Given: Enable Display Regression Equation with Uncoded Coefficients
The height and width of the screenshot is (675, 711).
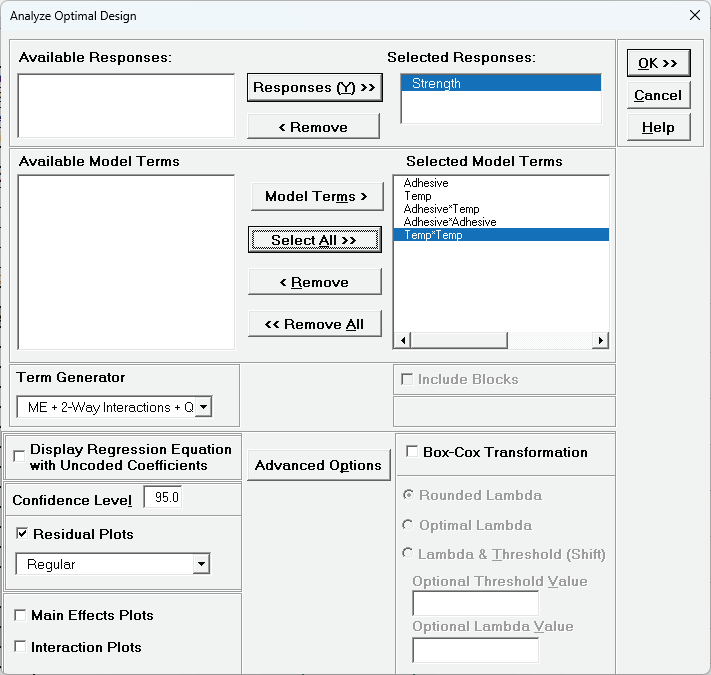Looking at the screenshot, I should click(20, 457).
